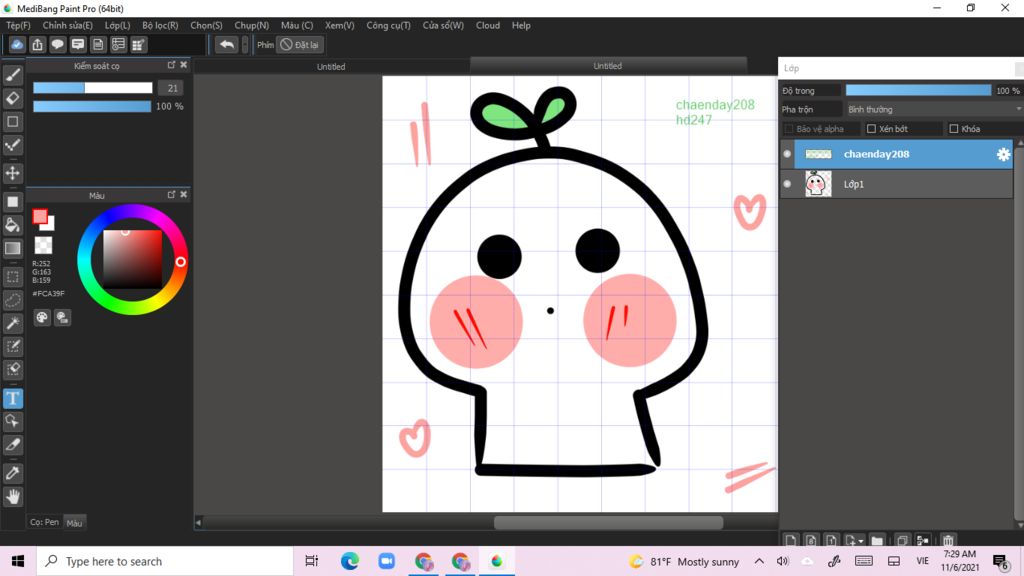The height and width of the screenshot is (576, 1024).
Task: Add a new layer with the blank page icon
Action: point(791,540)
